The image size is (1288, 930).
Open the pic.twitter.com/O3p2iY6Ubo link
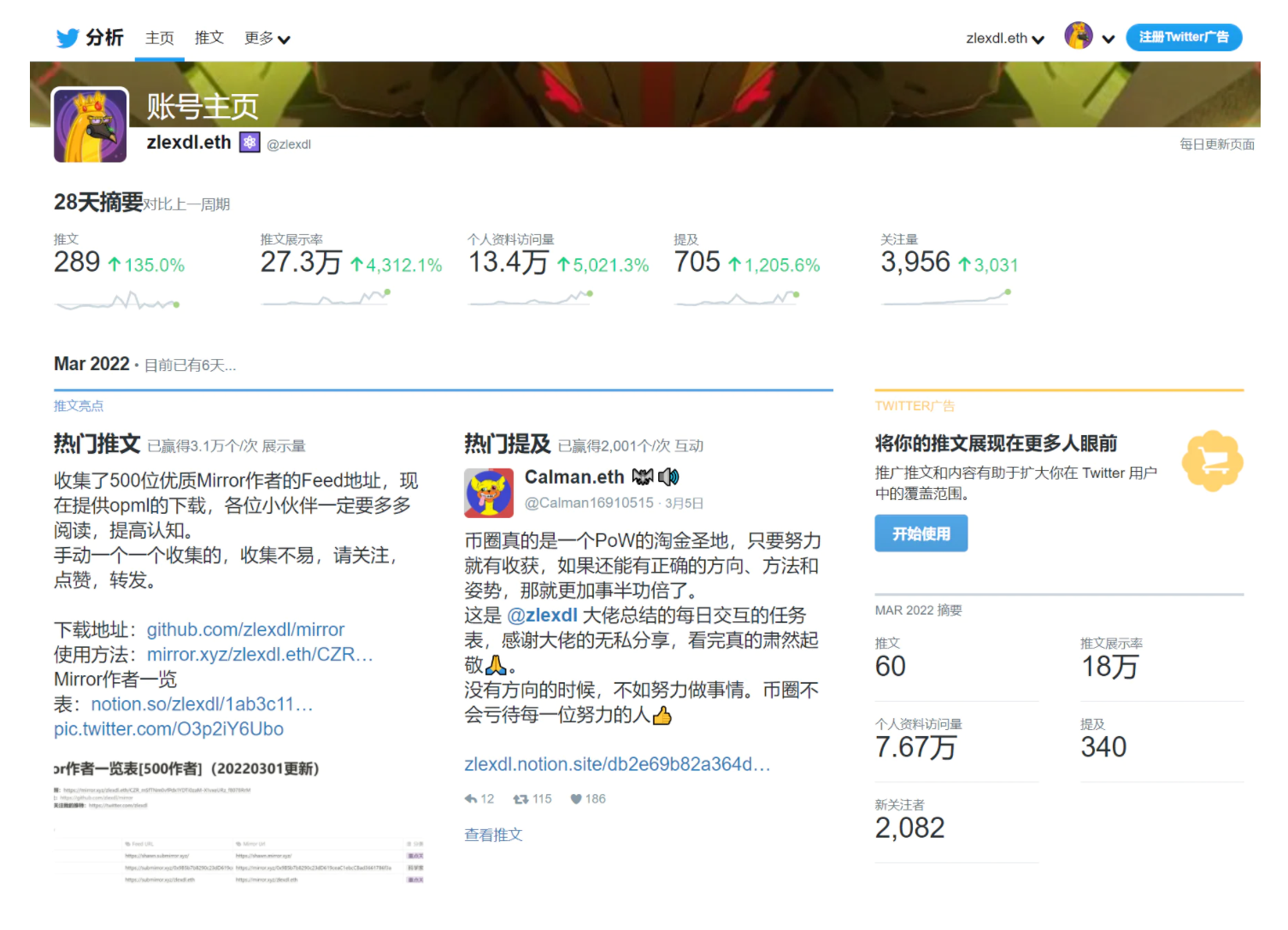pos(168,729)
